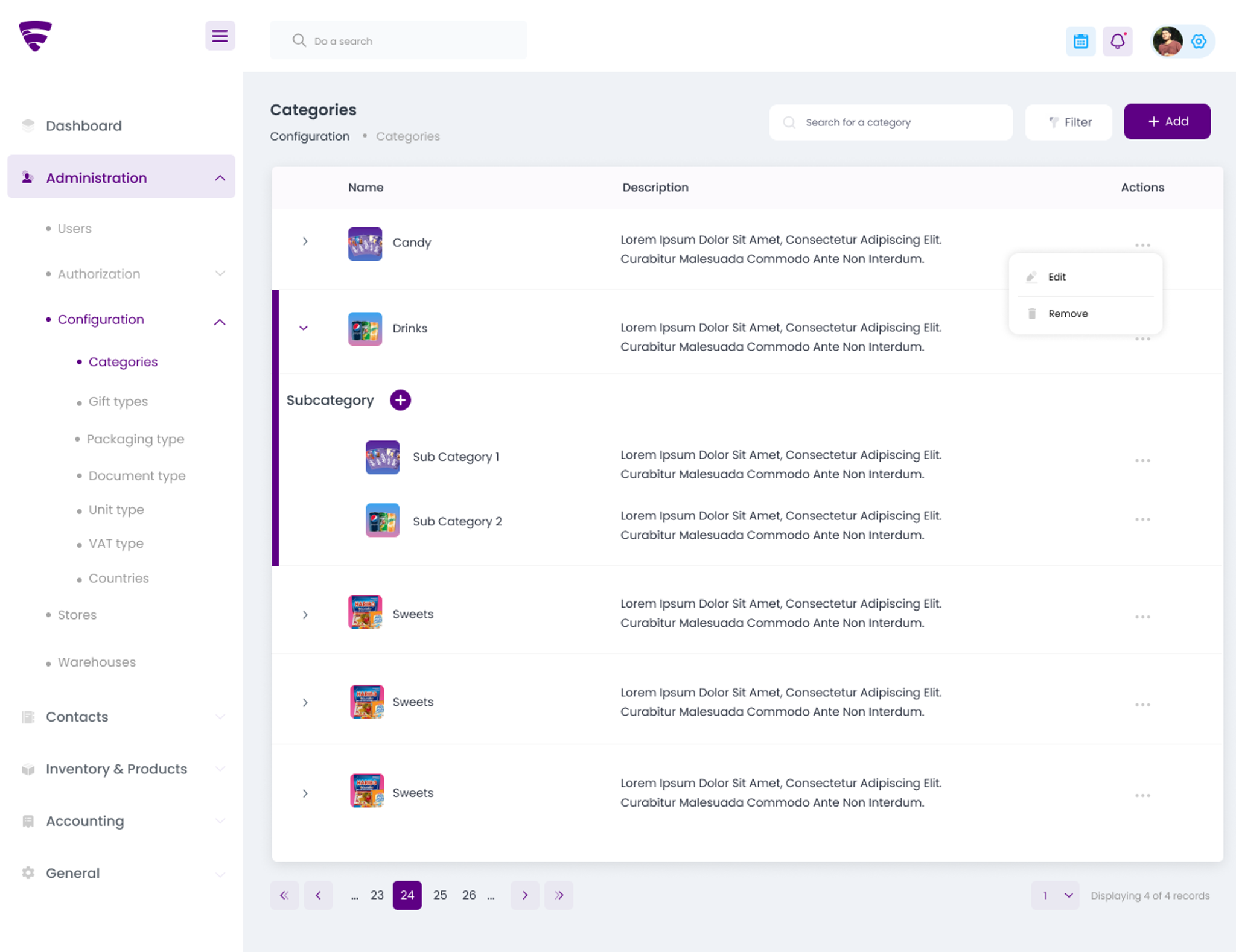Image resolution: width=1236 pixels, height=952 pixels.
Task: Click the user profile avatar
Action: pyautogui.click(x=1167, y=41)
